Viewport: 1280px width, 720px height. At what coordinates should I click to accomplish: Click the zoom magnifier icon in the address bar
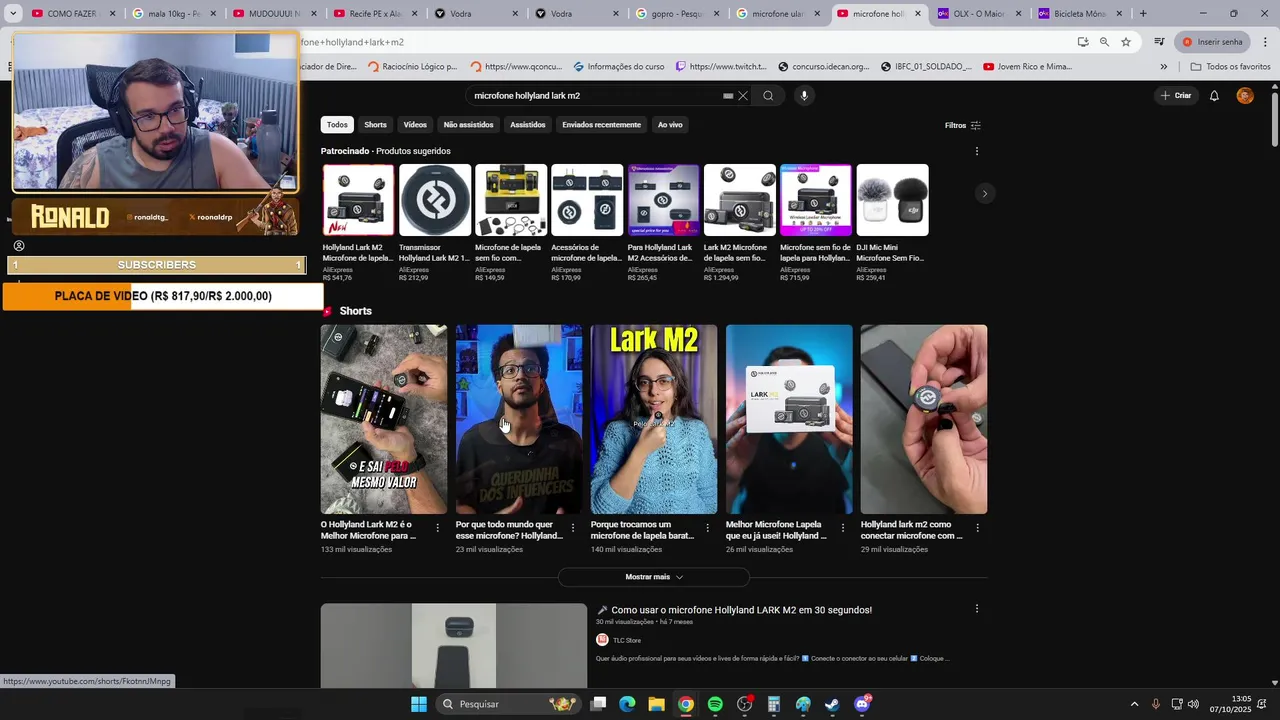[x=1104, y=42]
